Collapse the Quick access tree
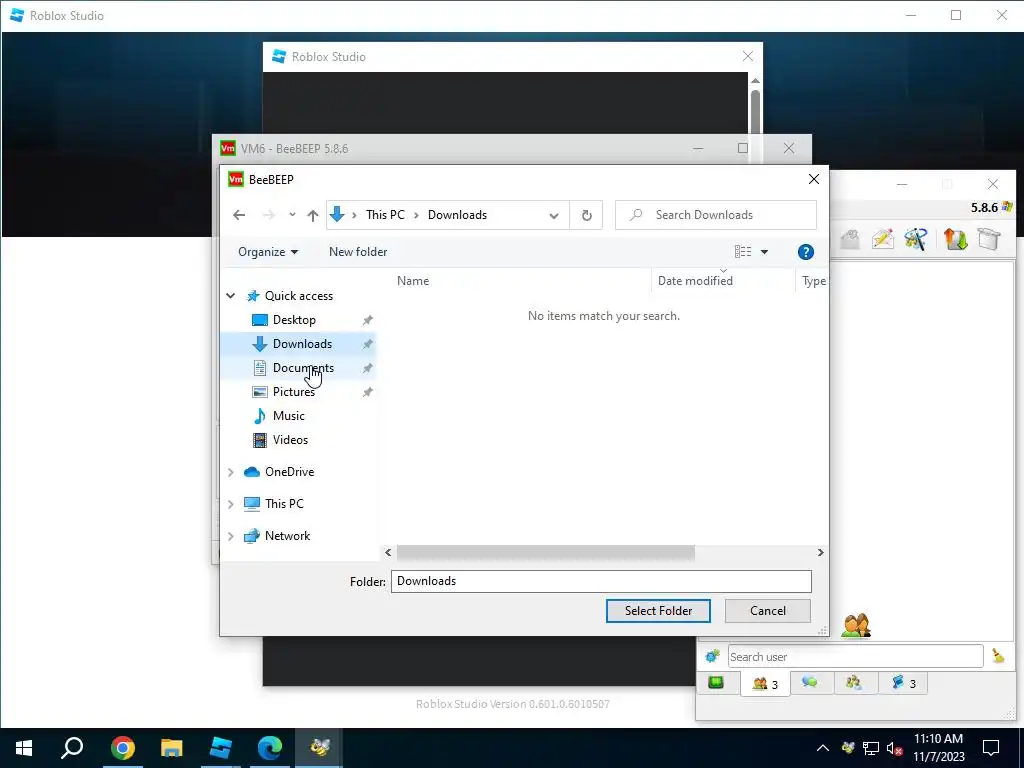Viewport: 1024px width, 768px height. coord(231,296)
